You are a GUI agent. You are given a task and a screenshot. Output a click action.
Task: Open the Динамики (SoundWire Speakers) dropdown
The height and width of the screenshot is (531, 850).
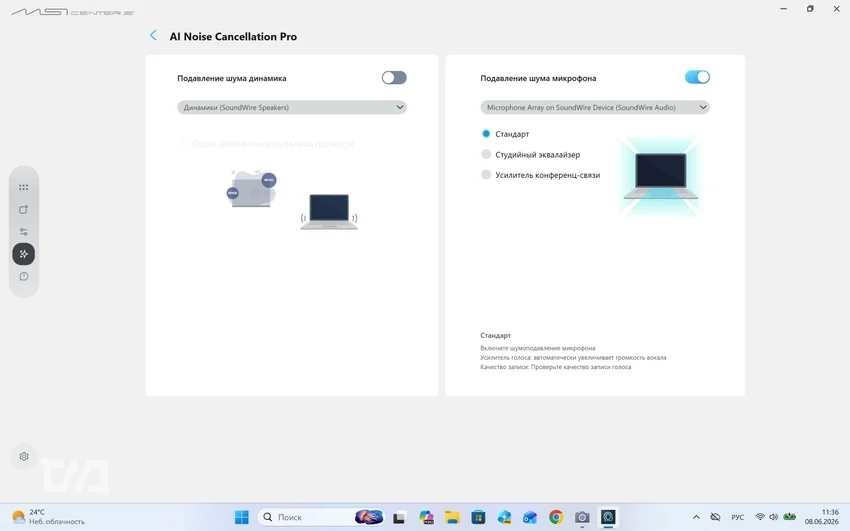click(292, 107)
